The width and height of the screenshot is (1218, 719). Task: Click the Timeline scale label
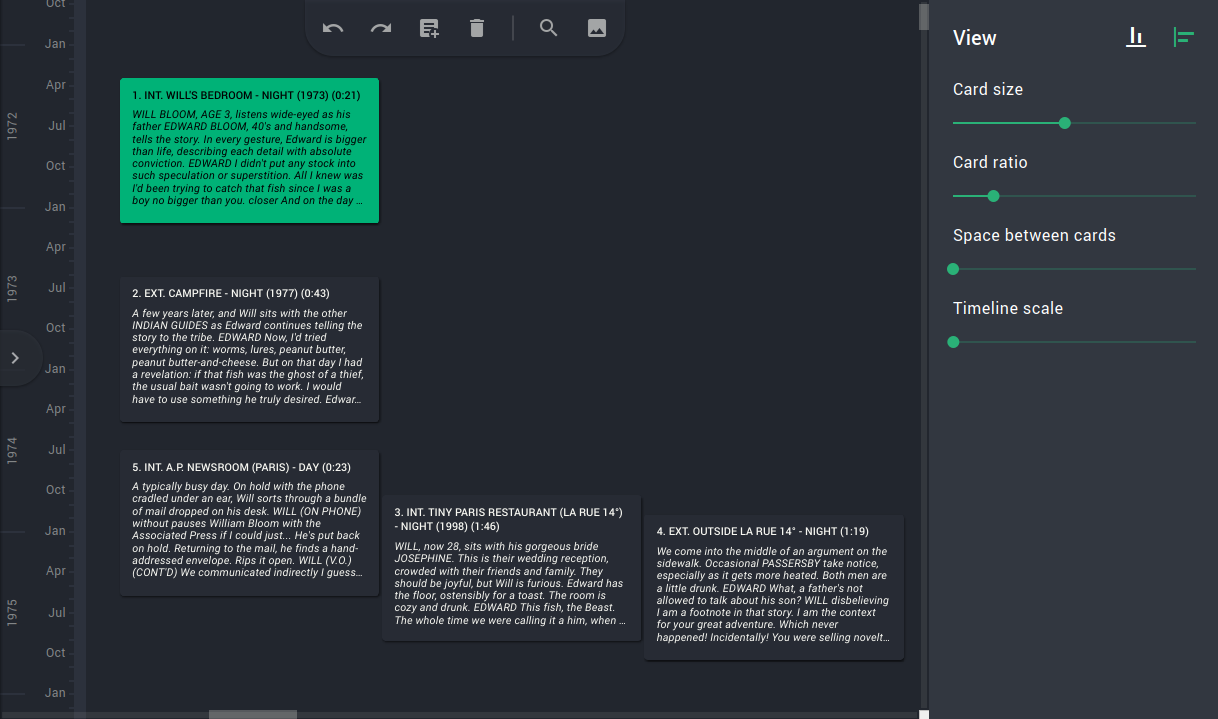pos(1008,308)
